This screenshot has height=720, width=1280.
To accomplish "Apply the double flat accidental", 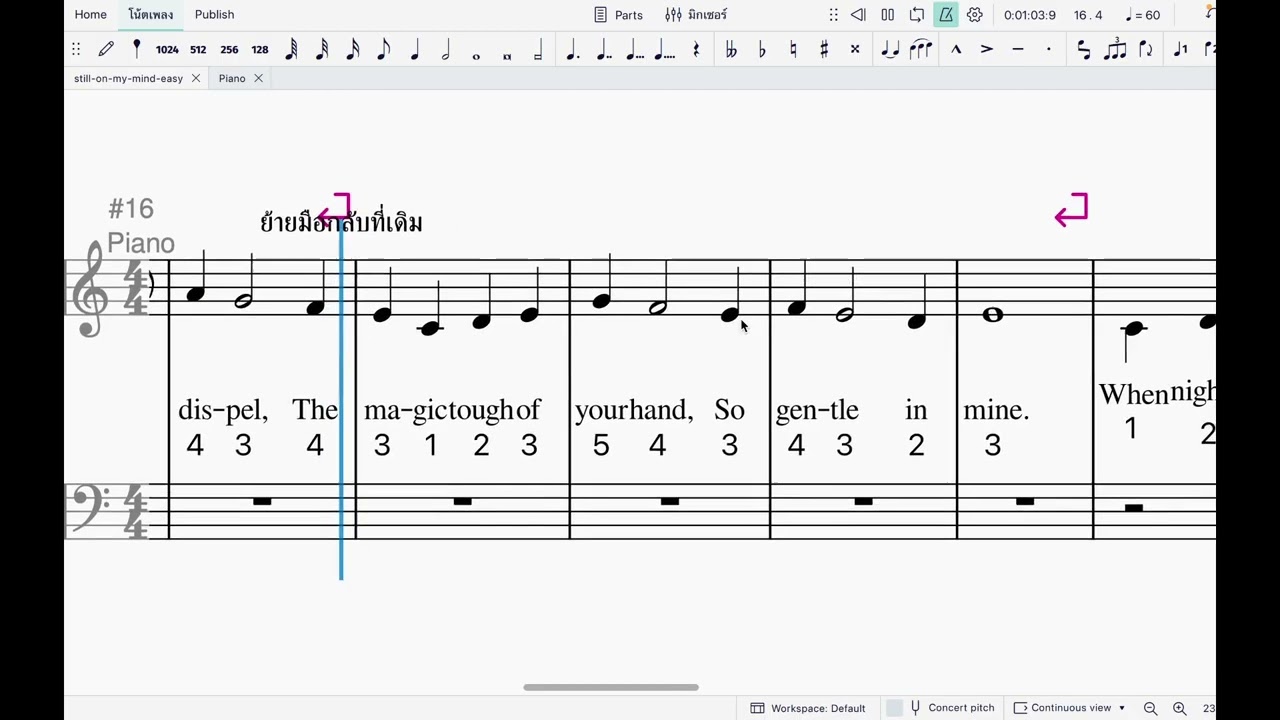I will pyautogui.click(x=731, y=49).
